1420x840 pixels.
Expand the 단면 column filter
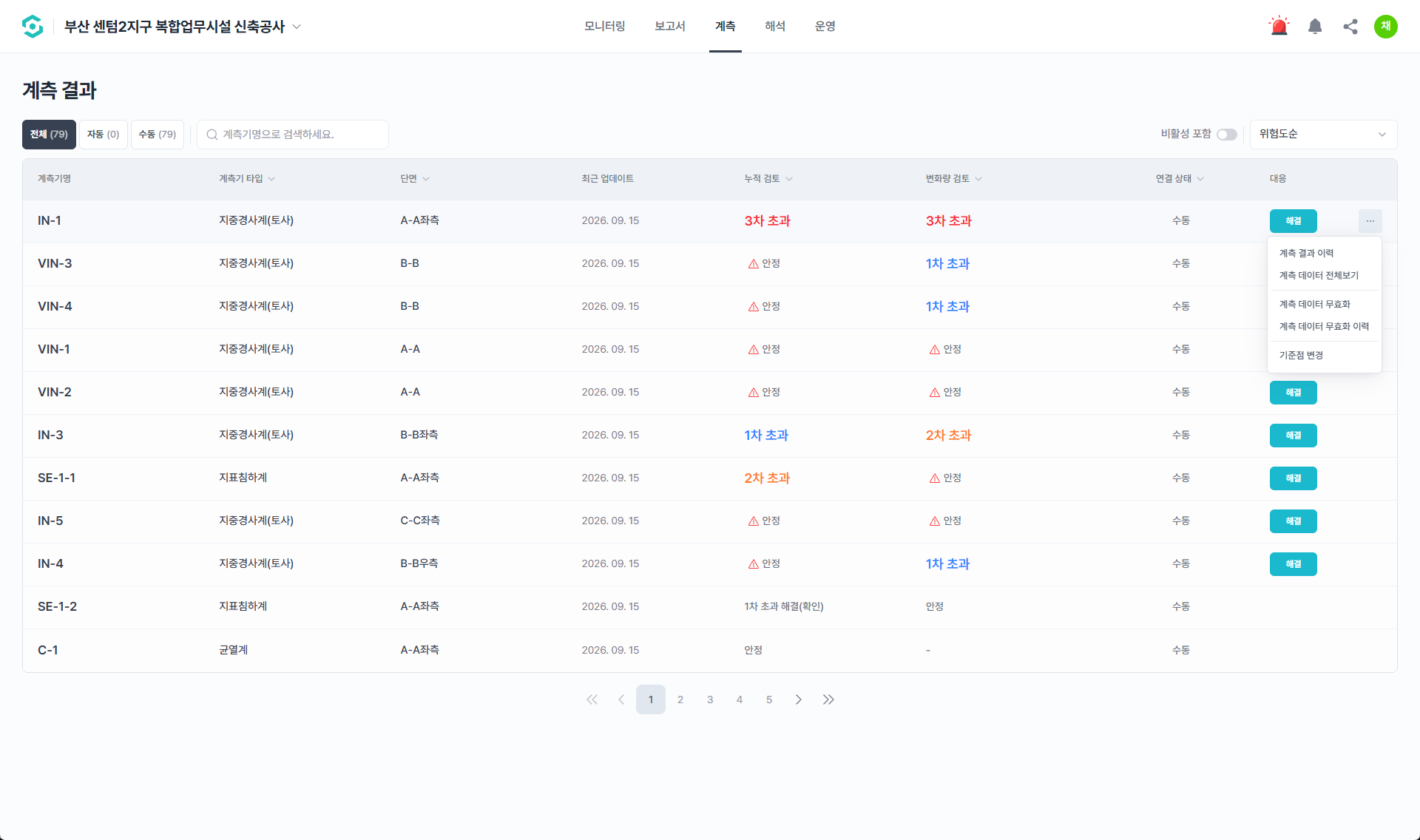[x=426, y=179]
